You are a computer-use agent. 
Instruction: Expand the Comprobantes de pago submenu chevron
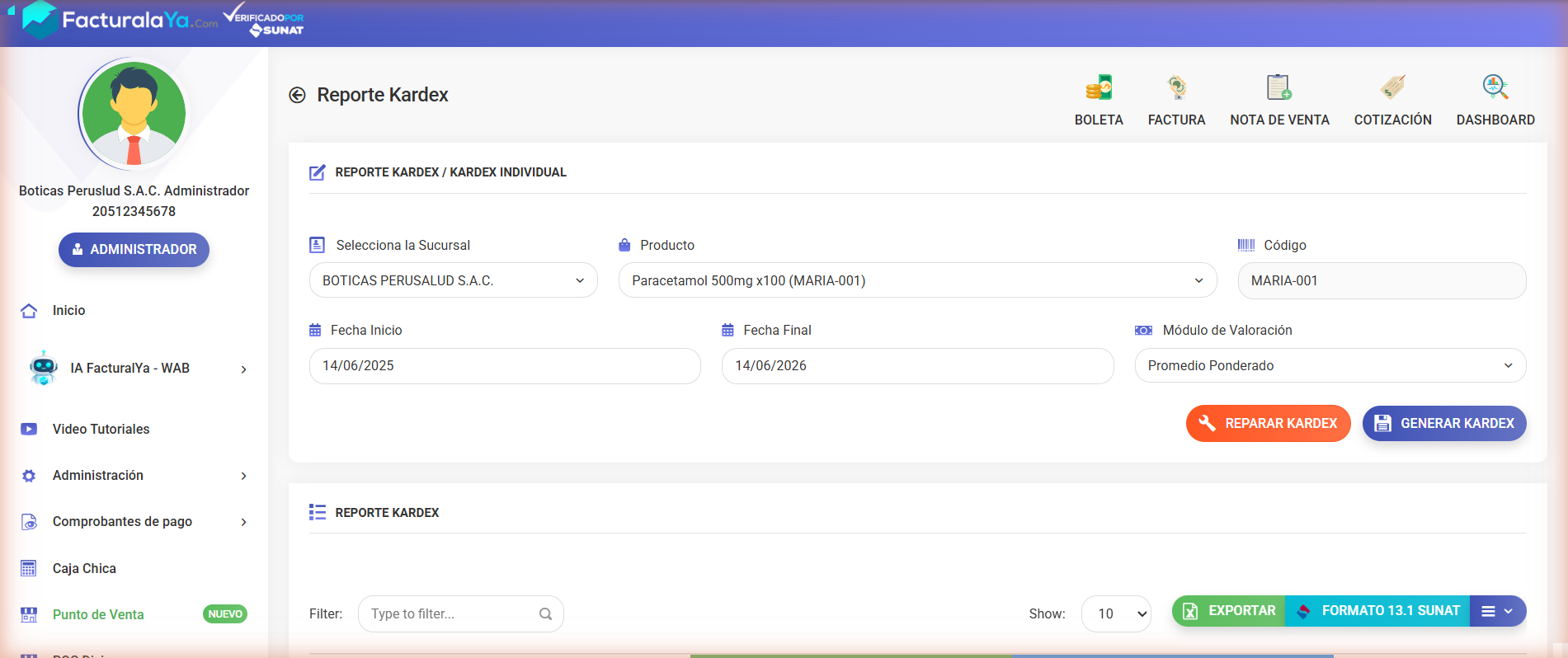pyautogui.click(x=243, y=522)
